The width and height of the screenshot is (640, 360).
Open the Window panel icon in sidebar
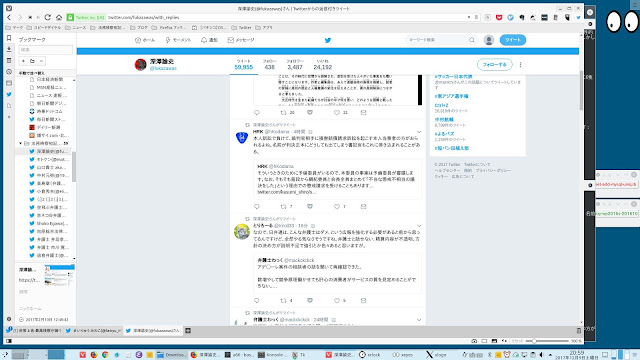click(x=9, y=83)
